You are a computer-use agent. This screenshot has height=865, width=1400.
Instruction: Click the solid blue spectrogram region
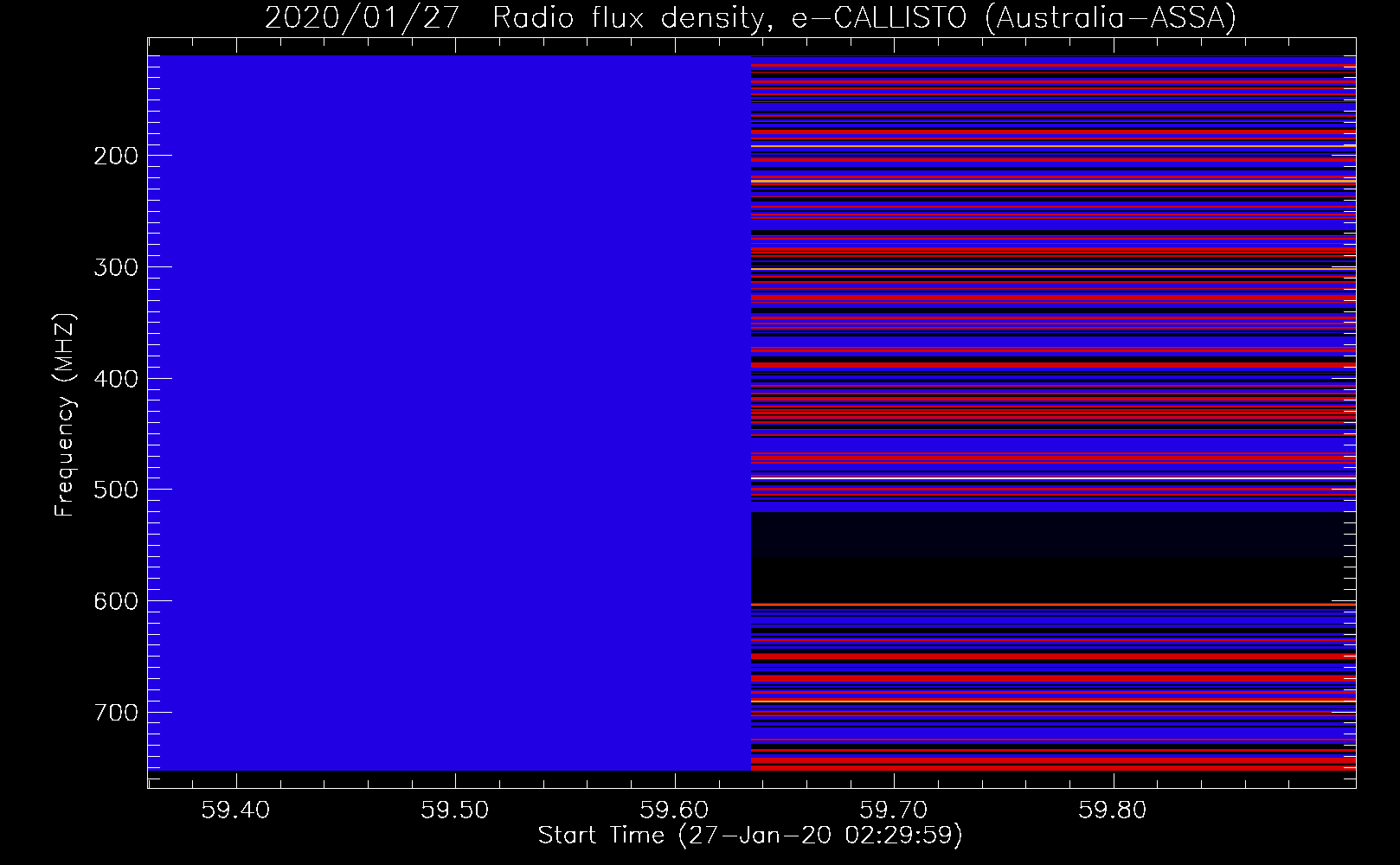pos(450,413)
